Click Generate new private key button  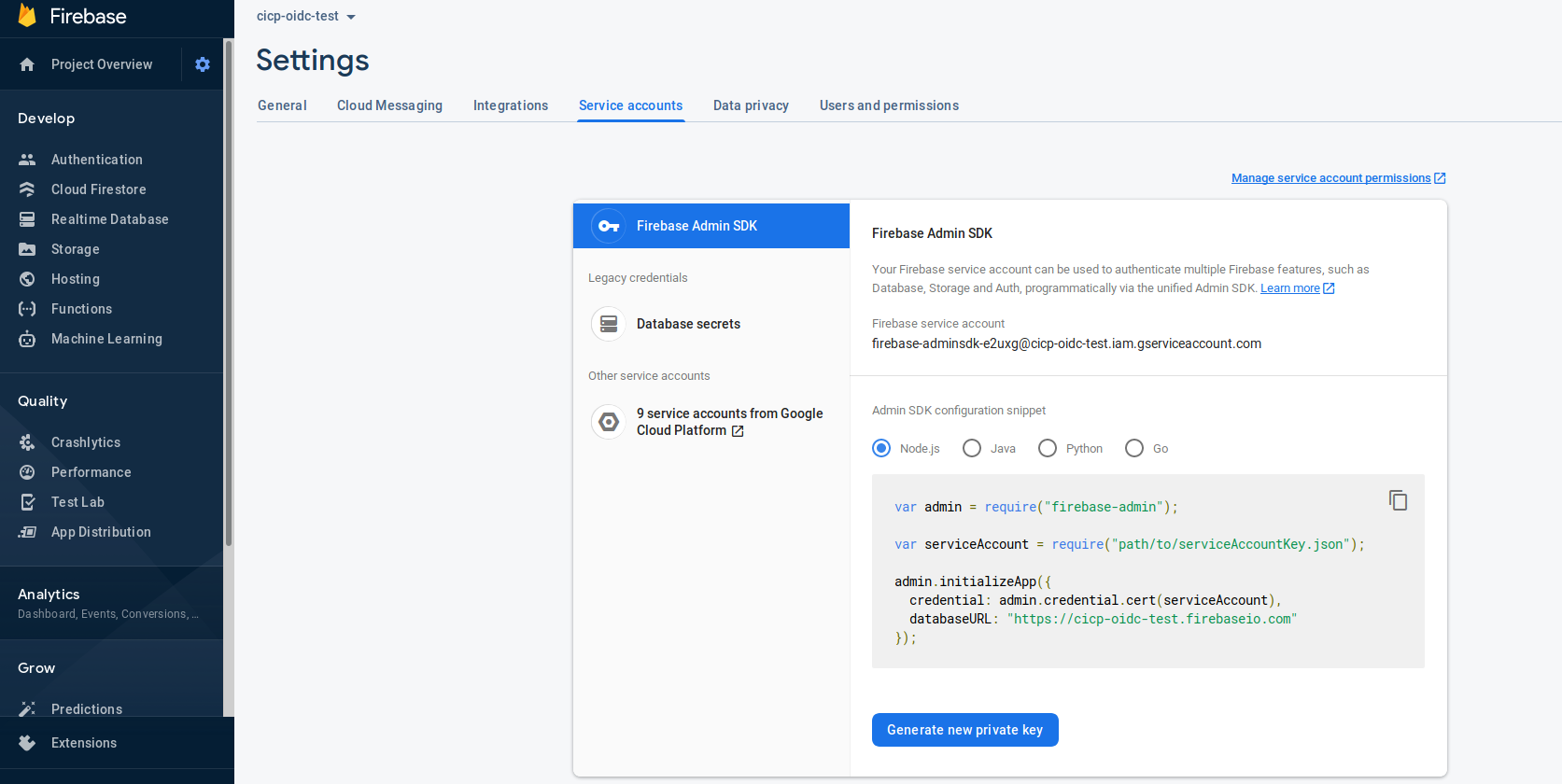coord(964,730)
